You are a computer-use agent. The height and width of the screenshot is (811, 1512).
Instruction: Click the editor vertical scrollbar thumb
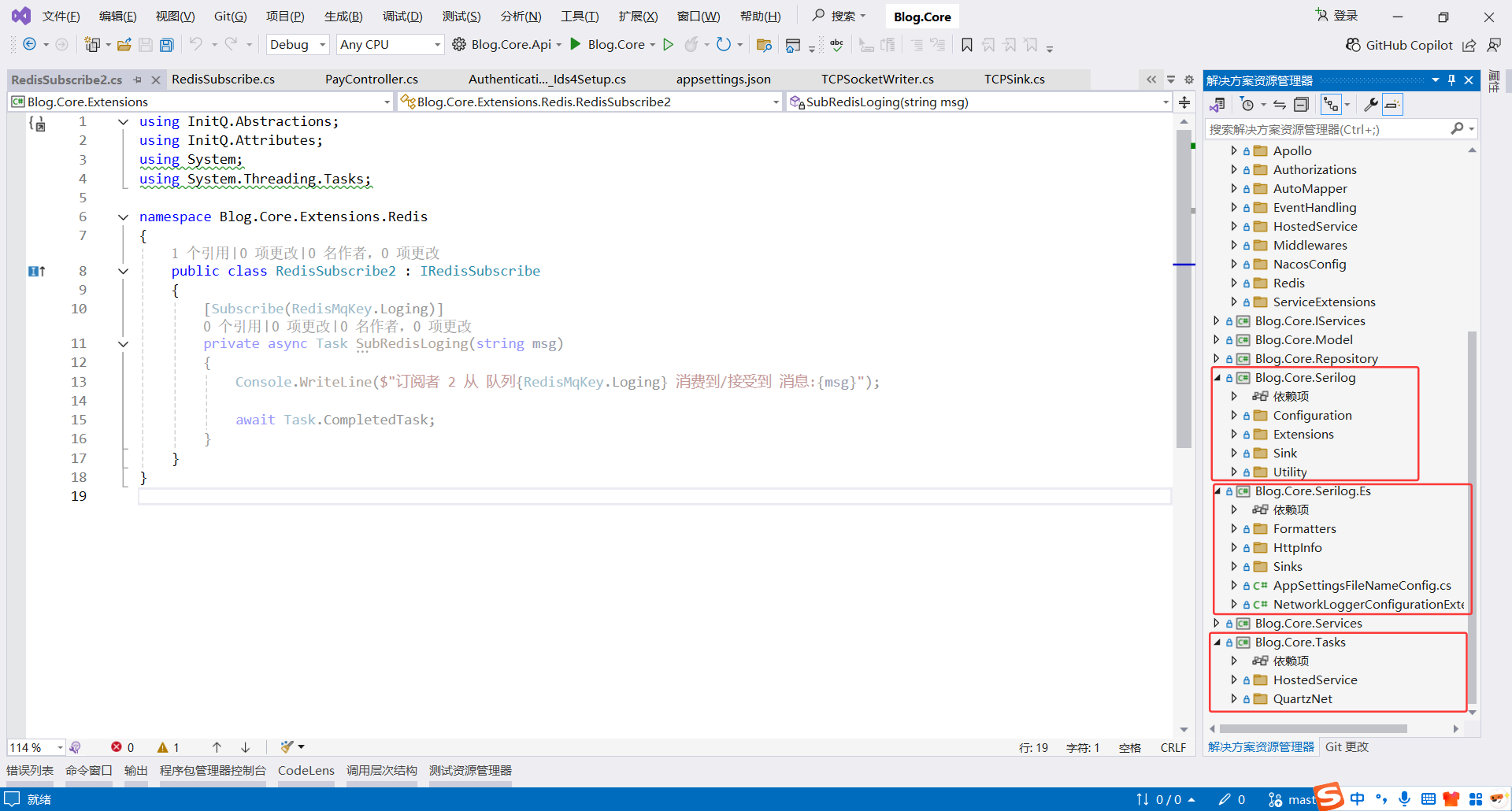(1184, 289)
